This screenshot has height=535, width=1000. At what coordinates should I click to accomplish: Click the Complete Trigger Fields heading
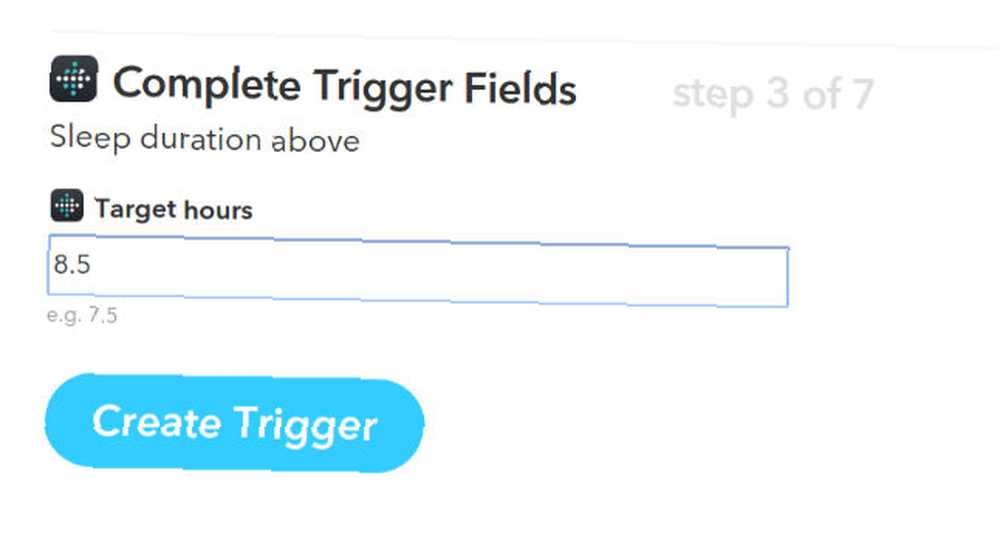pyautogui.click(x=344, y=87)
